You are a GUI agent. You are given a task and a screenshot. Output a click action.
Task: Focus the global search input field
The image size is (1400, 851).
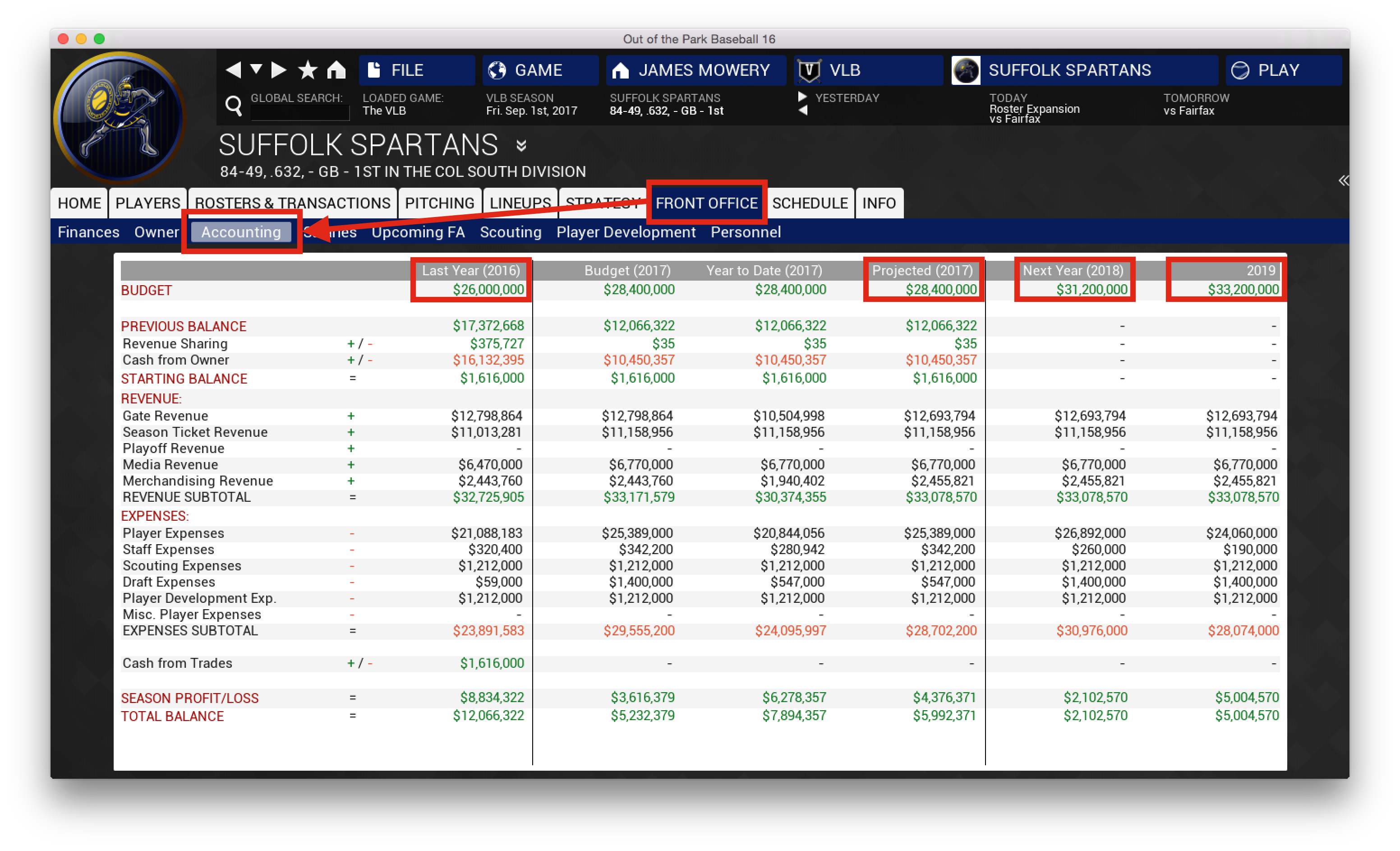click(300, 112)
